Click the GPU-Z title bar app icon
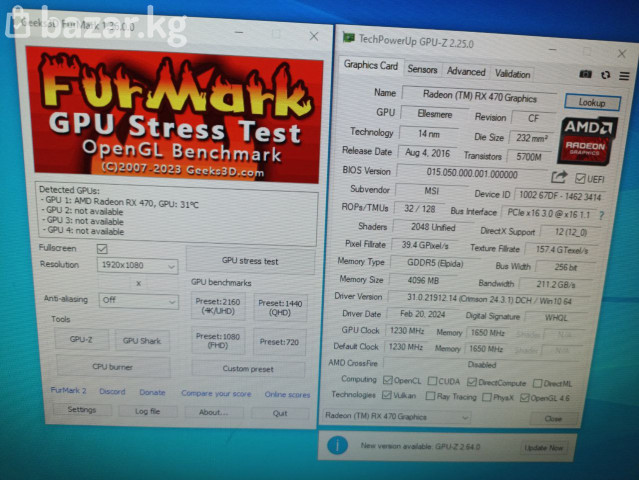Image resolution: width=639 pixels, height=480 pixels. (347, 39)
